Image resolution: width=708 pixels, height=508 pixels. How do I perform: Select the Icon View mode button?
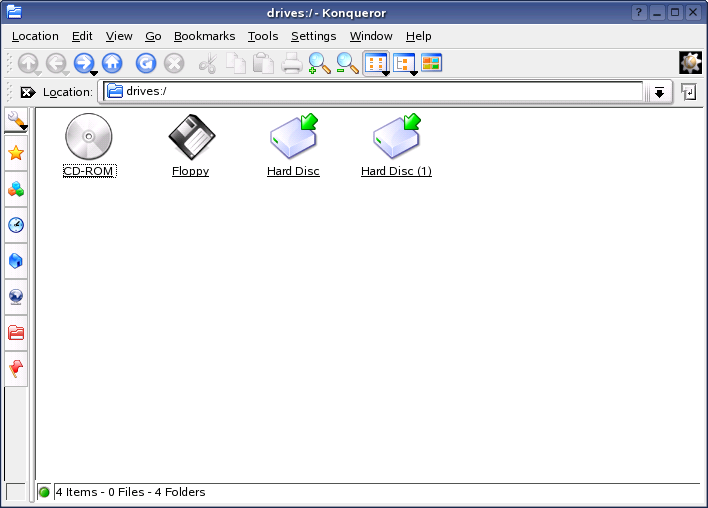coord(376,63)
